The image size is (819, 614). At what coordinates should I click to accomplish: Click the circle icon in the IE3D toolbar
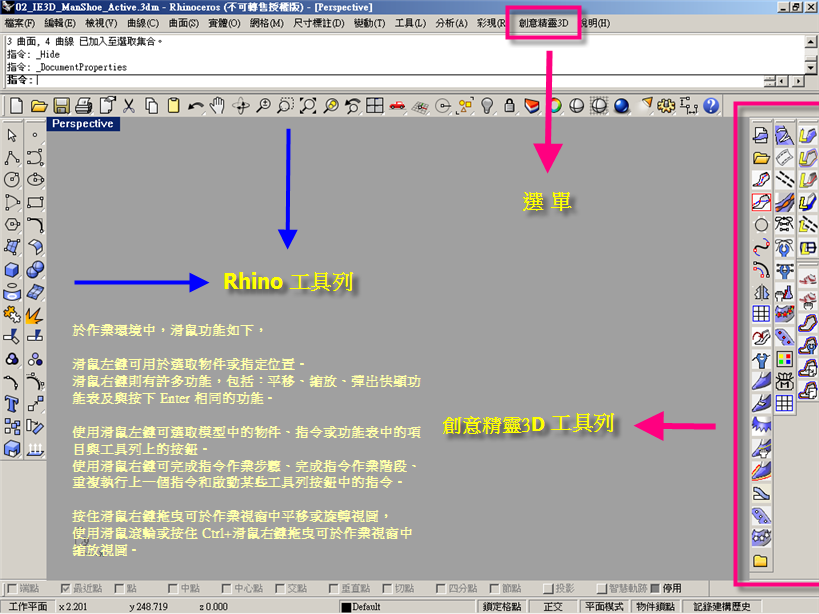761,225
